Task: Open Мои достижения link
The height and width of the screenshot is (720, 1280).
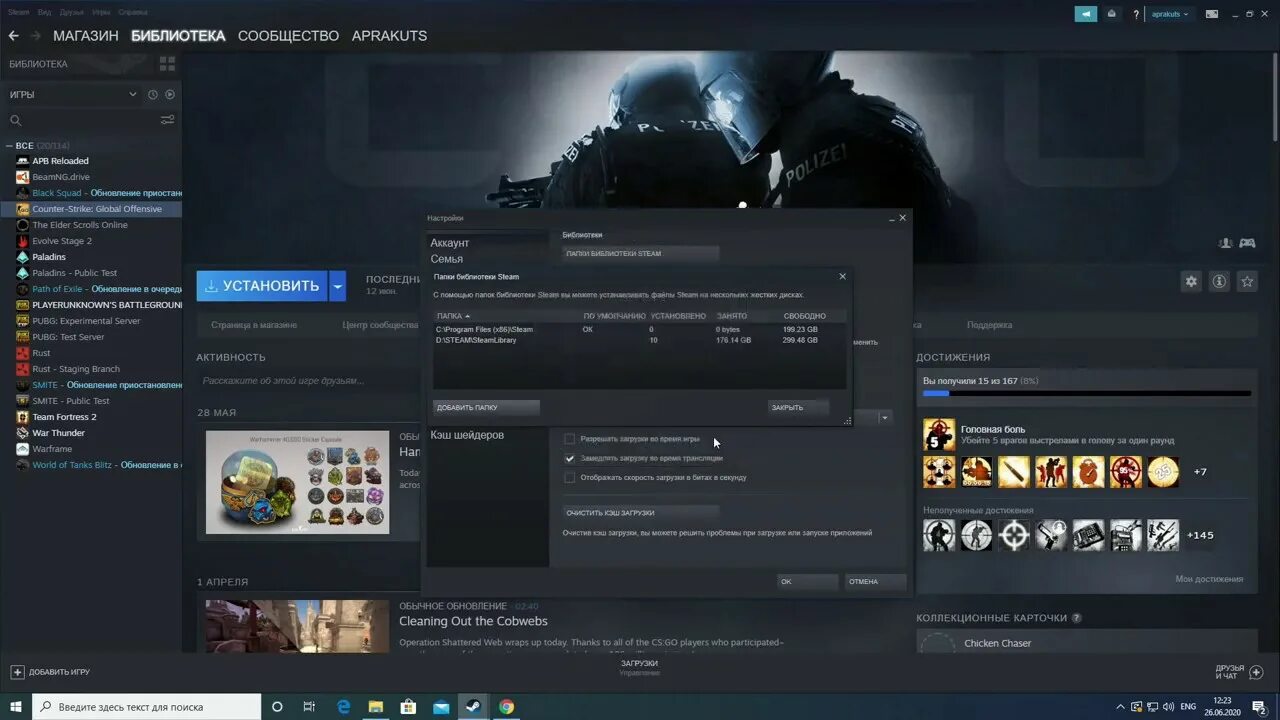Action: pos(1209,579)
